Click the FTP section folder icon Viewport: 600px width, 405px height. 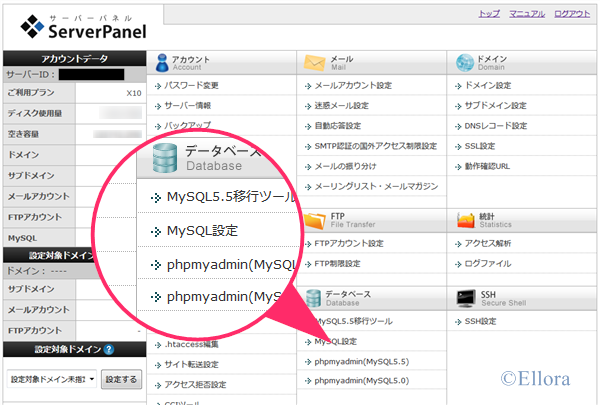point(315,220)
